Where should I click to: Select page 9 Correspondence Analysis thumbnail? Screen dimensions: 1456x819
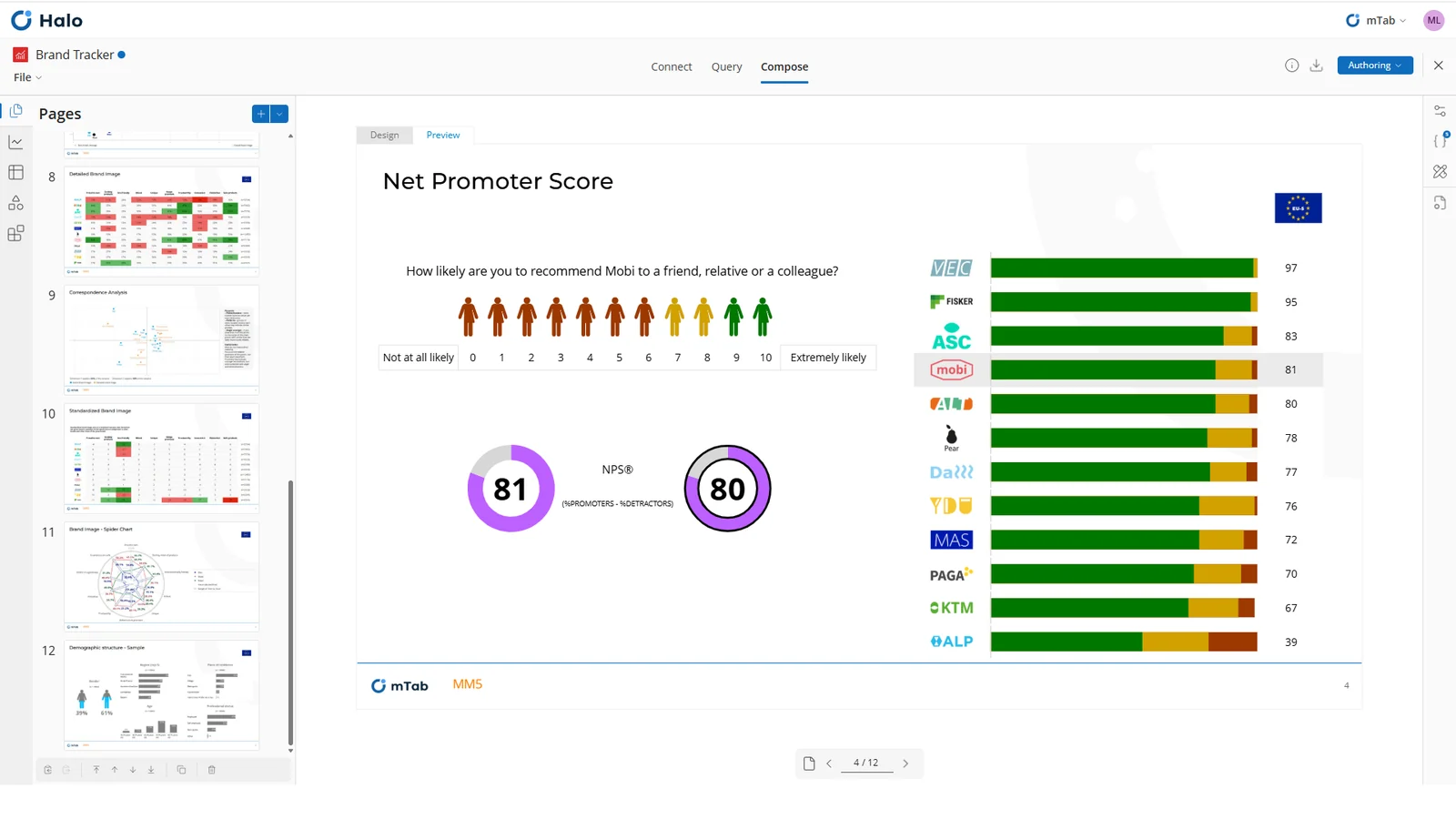coord(161,339)
